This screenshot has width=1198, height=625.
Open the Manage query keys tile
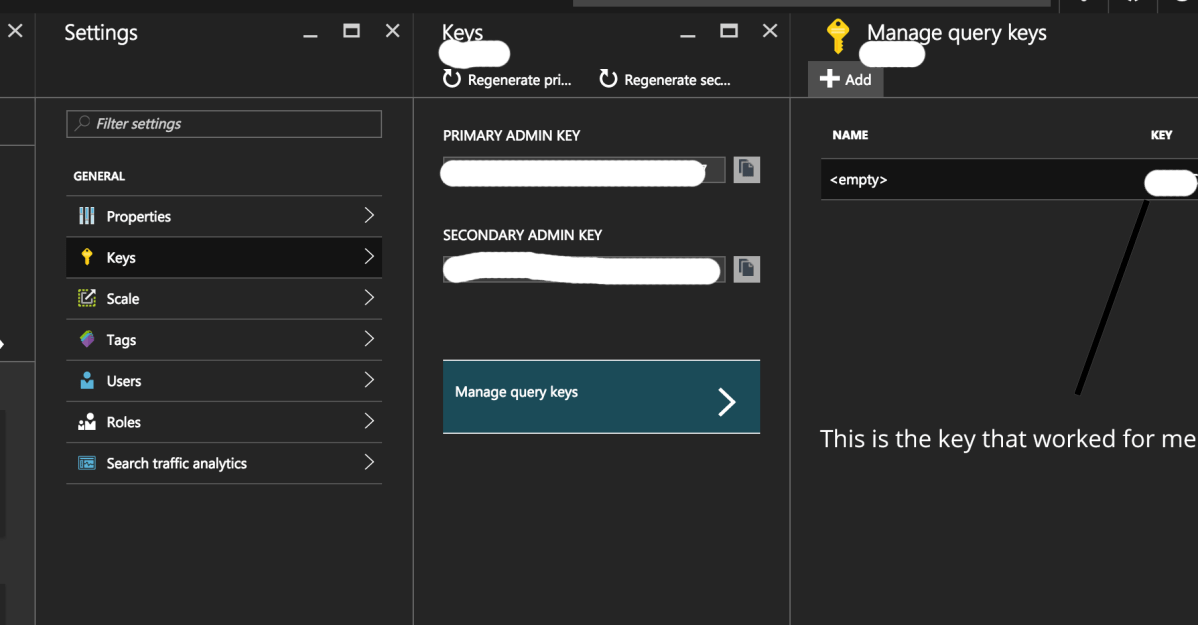pyautogui.click(x=601, y=397)
